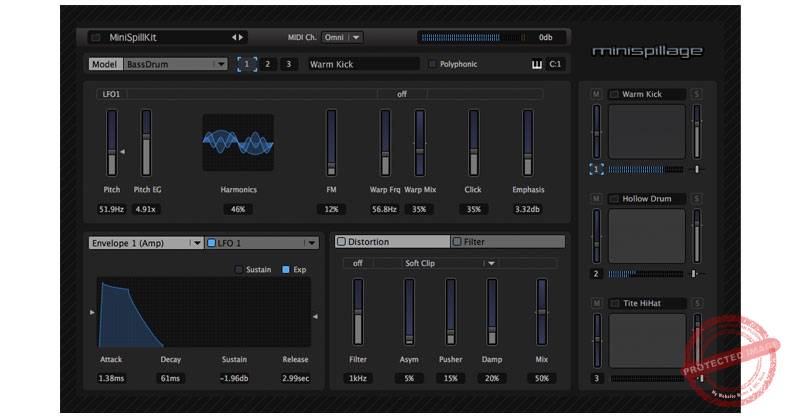Click the C:1 MIDI note button

(555, 64)
